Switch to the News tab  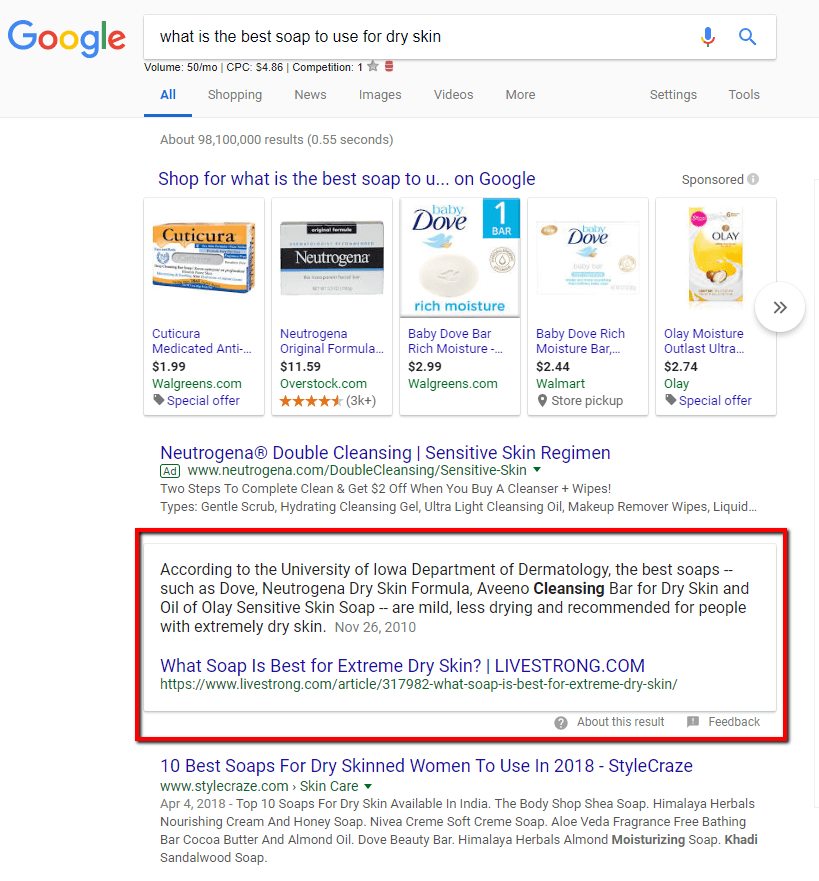[310, 94]
